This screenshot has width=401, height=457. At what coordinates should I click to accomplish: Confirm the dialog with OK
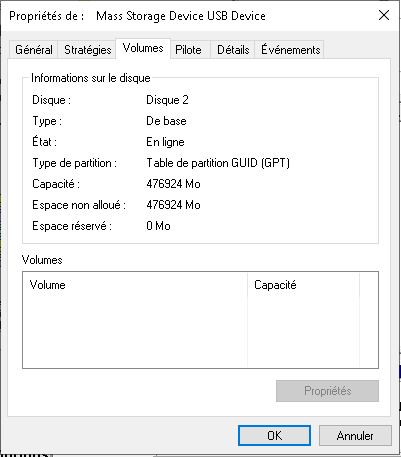click(x=274, y=435)
